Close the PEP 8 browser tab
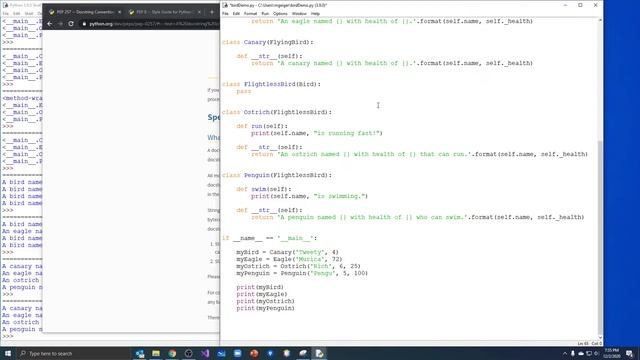The width and height of the screenshot is (640, 360). pyautogui.click(x=199, y=12)
